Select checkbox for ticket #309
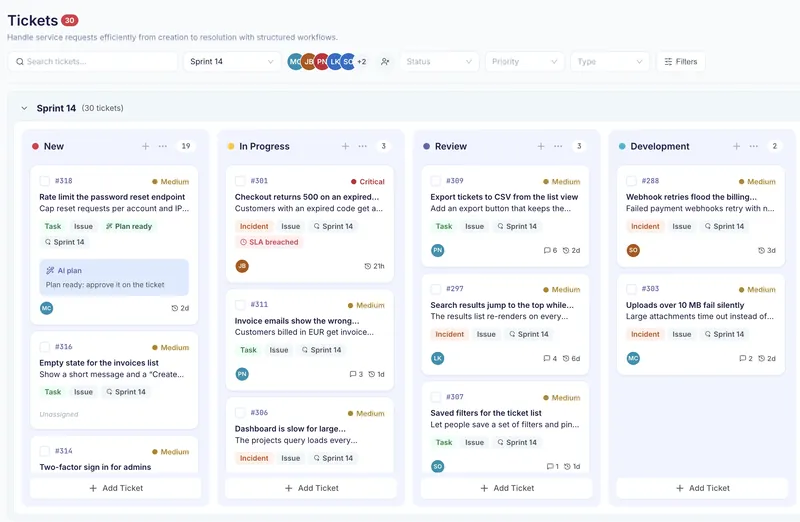800x522 pixels. 436,181
